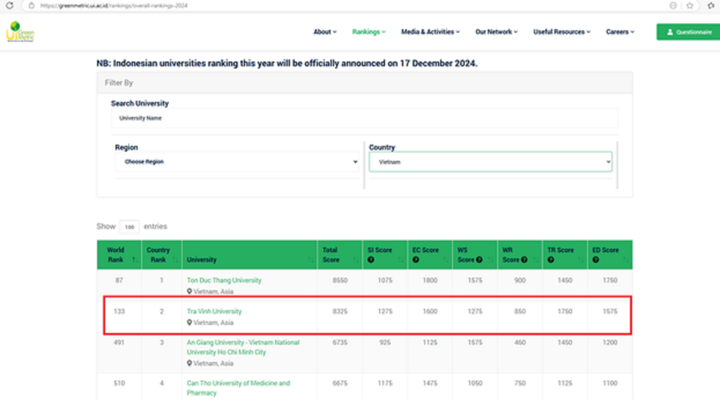Sort table by World Rank column
720x420 pixels.
point(119,255)
